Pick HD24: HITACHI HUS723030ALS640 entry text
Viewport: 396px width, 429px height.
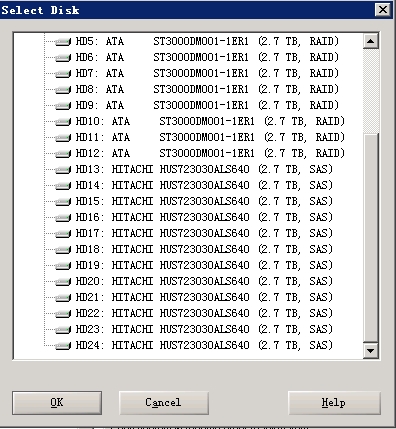point(204,345)
